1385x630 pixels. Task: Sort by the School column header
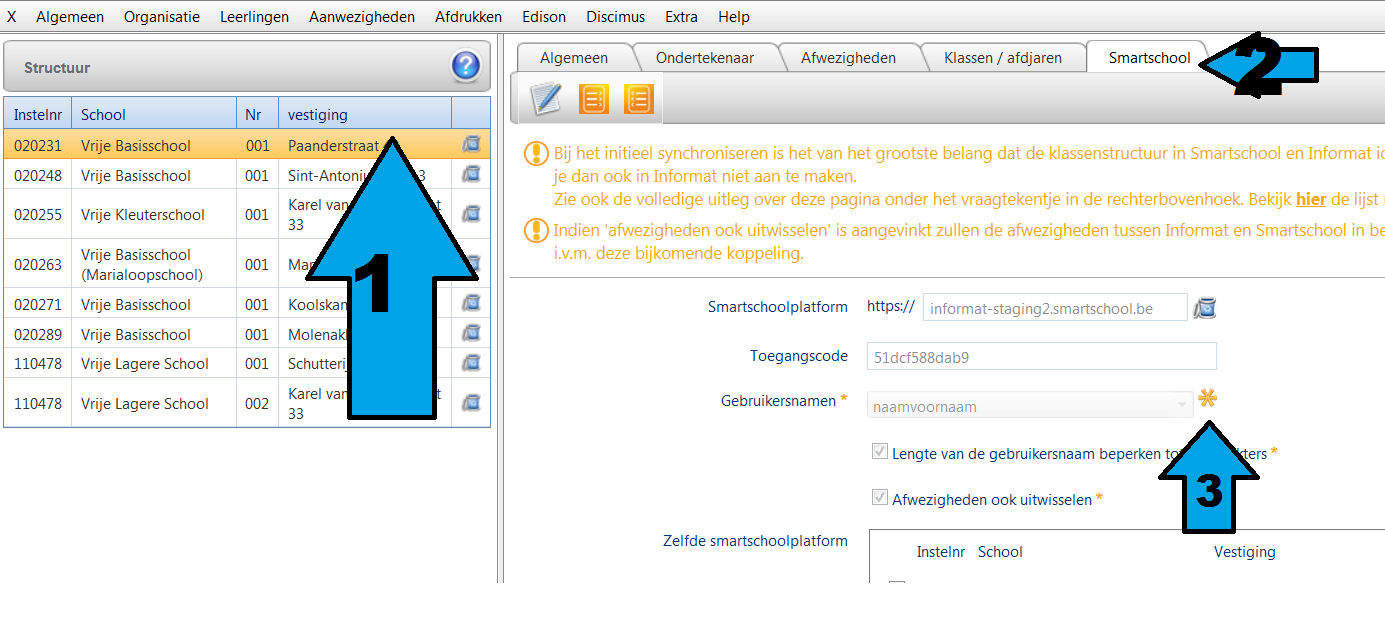click(x=154, y=114)
